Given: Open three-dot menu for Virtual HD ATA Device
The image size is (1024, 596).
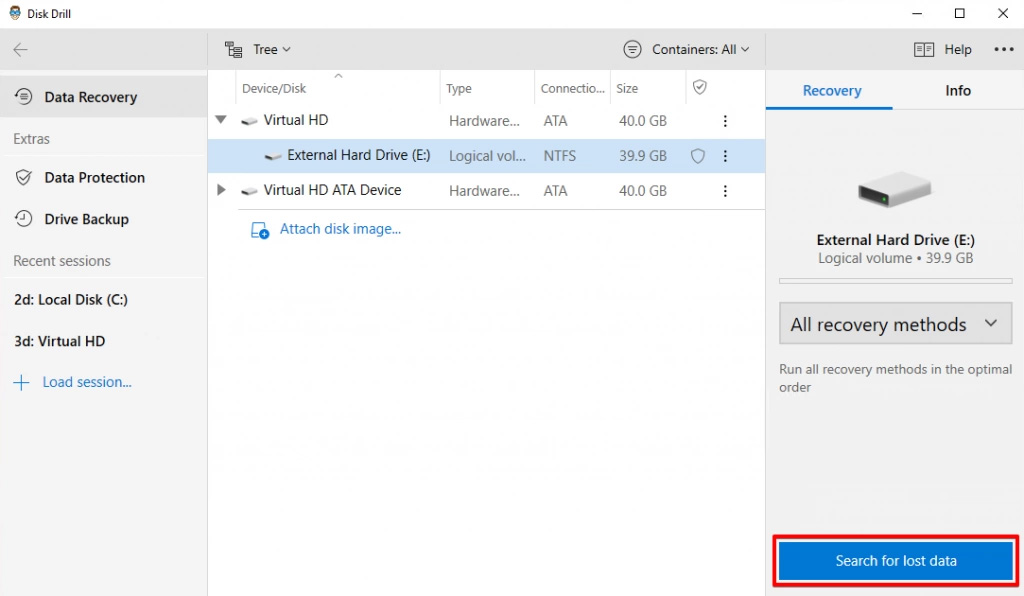Looking at the screenshot, I should pyautogui.click(x=725, y=191).
